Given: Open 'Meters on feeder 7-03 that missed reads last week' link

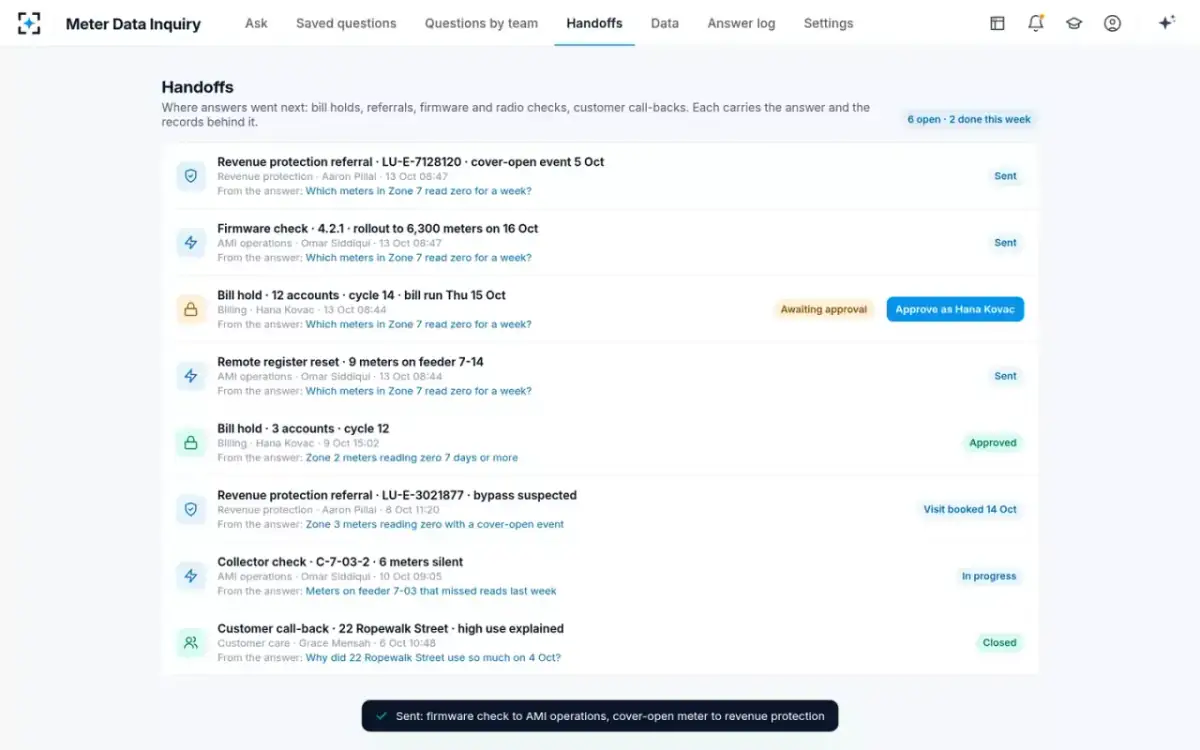Looking at the screenshot, I should tap(430, 591).
